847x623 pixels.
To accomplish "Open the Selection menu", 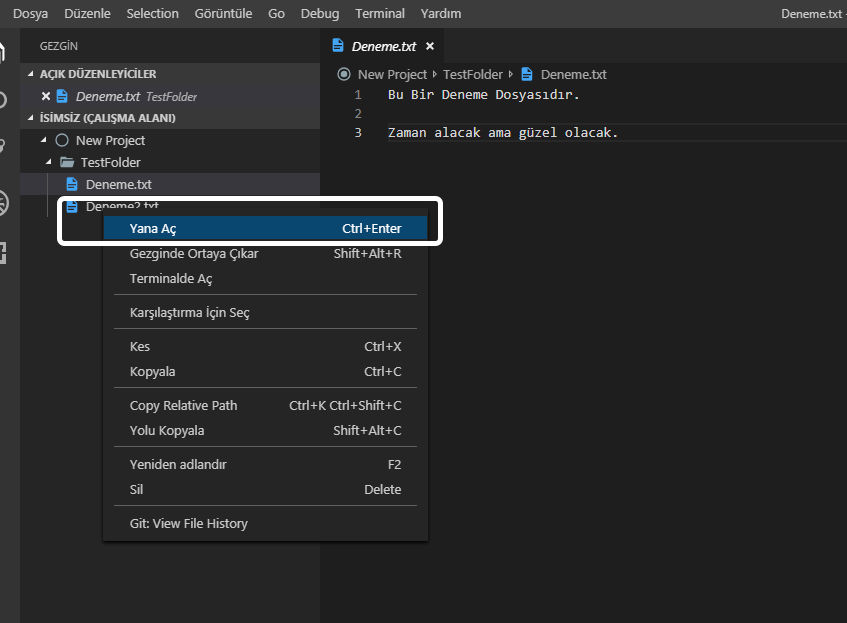I will (152, 14).
